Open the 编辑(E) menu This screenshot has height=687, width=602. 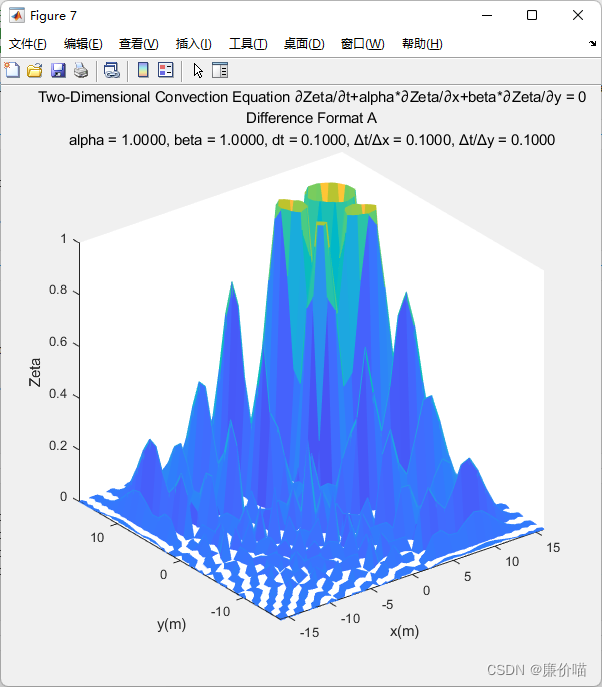tap(83, 44)
